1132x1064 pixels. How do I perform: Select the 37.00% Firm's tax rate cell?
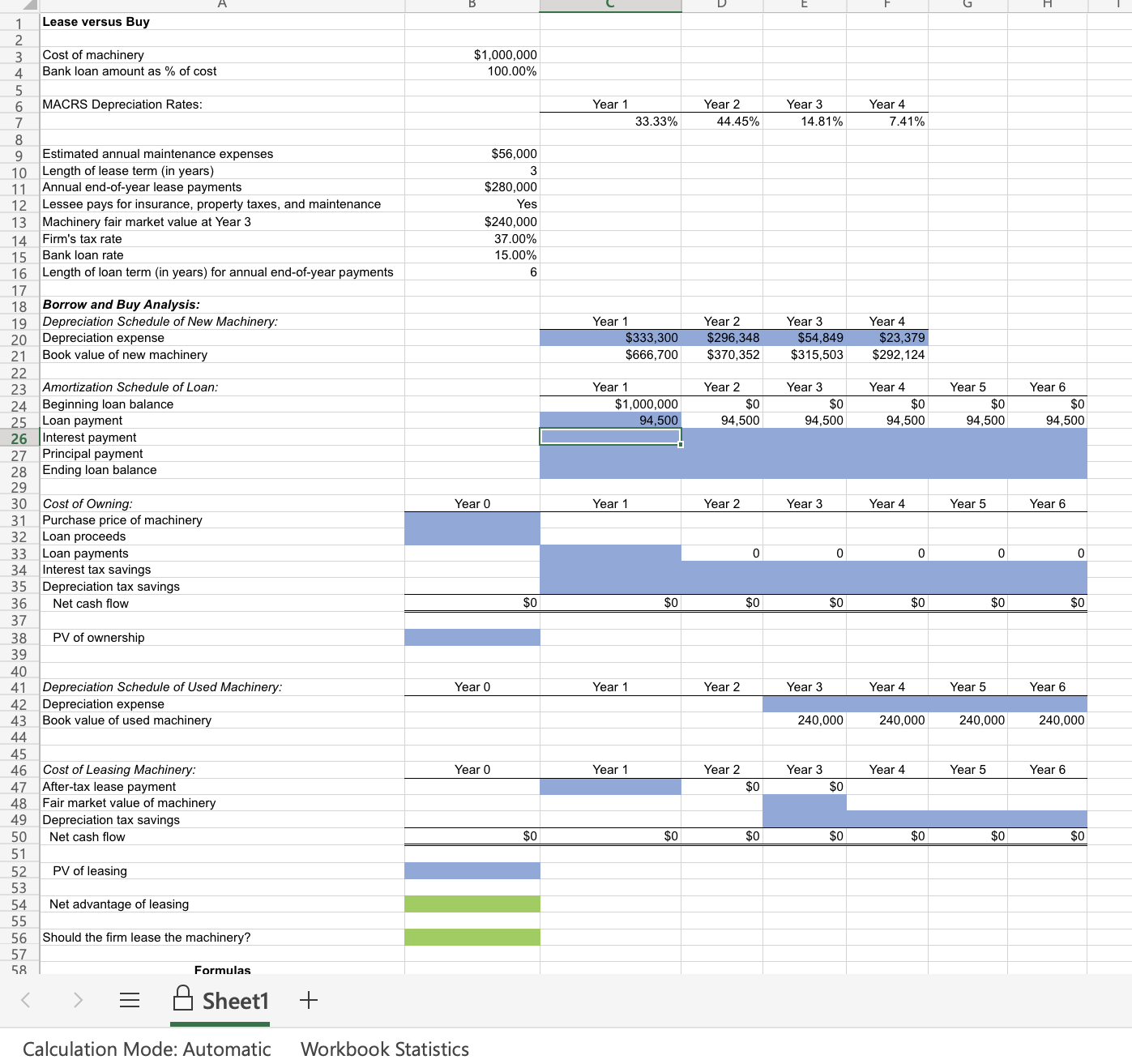click(472, 238)
